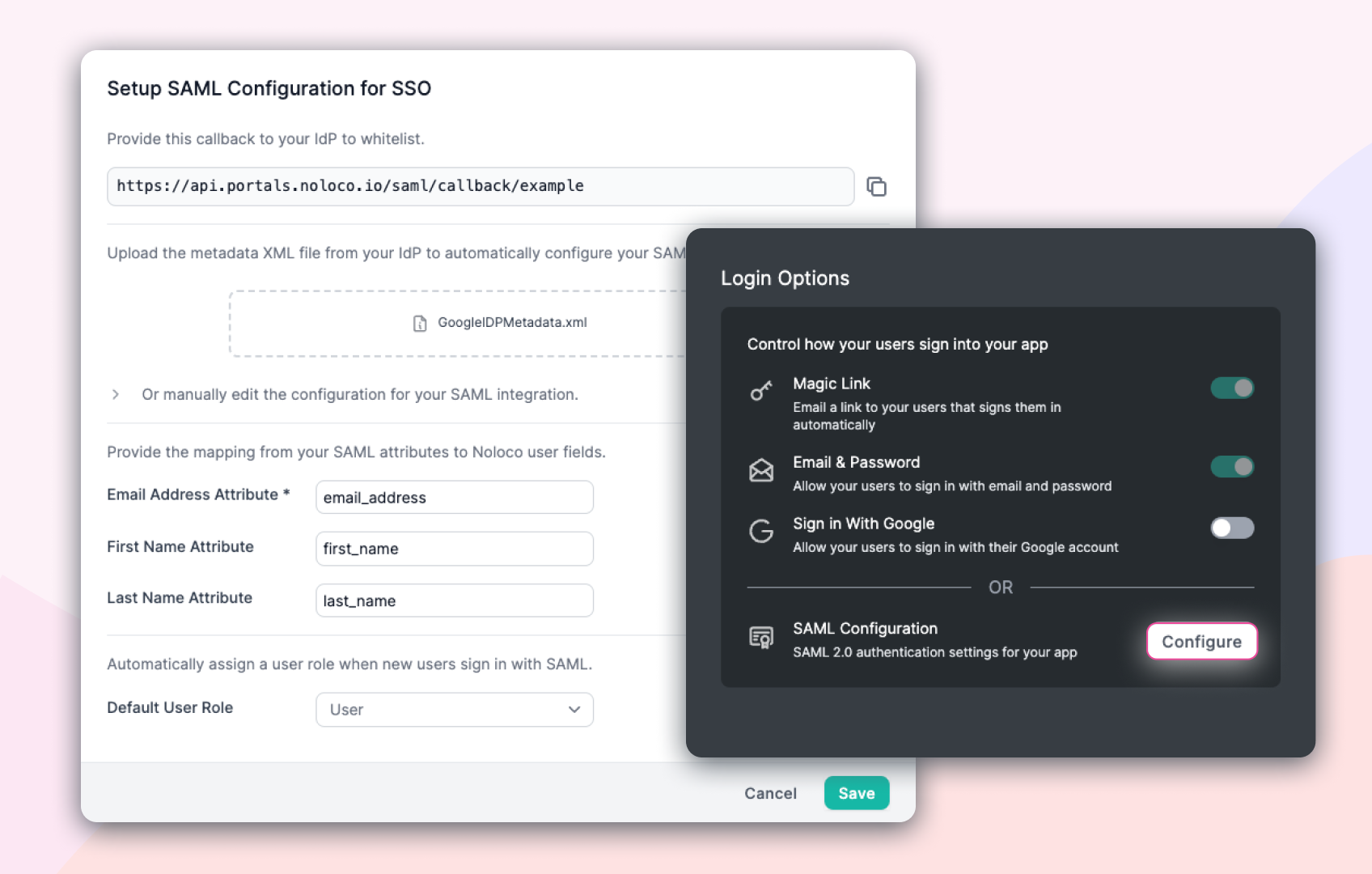The width and height of the screenshot is (1372, 874).
Task: Click 'Automatically assign a user role' text
Action: pyautogui.click(x=349, y=664)
